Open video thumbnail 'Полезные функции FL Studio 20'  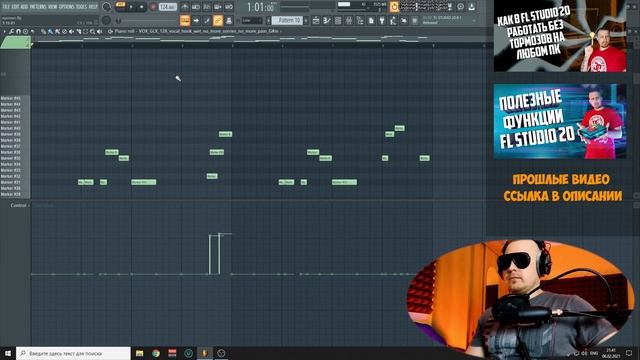[560, 121]
